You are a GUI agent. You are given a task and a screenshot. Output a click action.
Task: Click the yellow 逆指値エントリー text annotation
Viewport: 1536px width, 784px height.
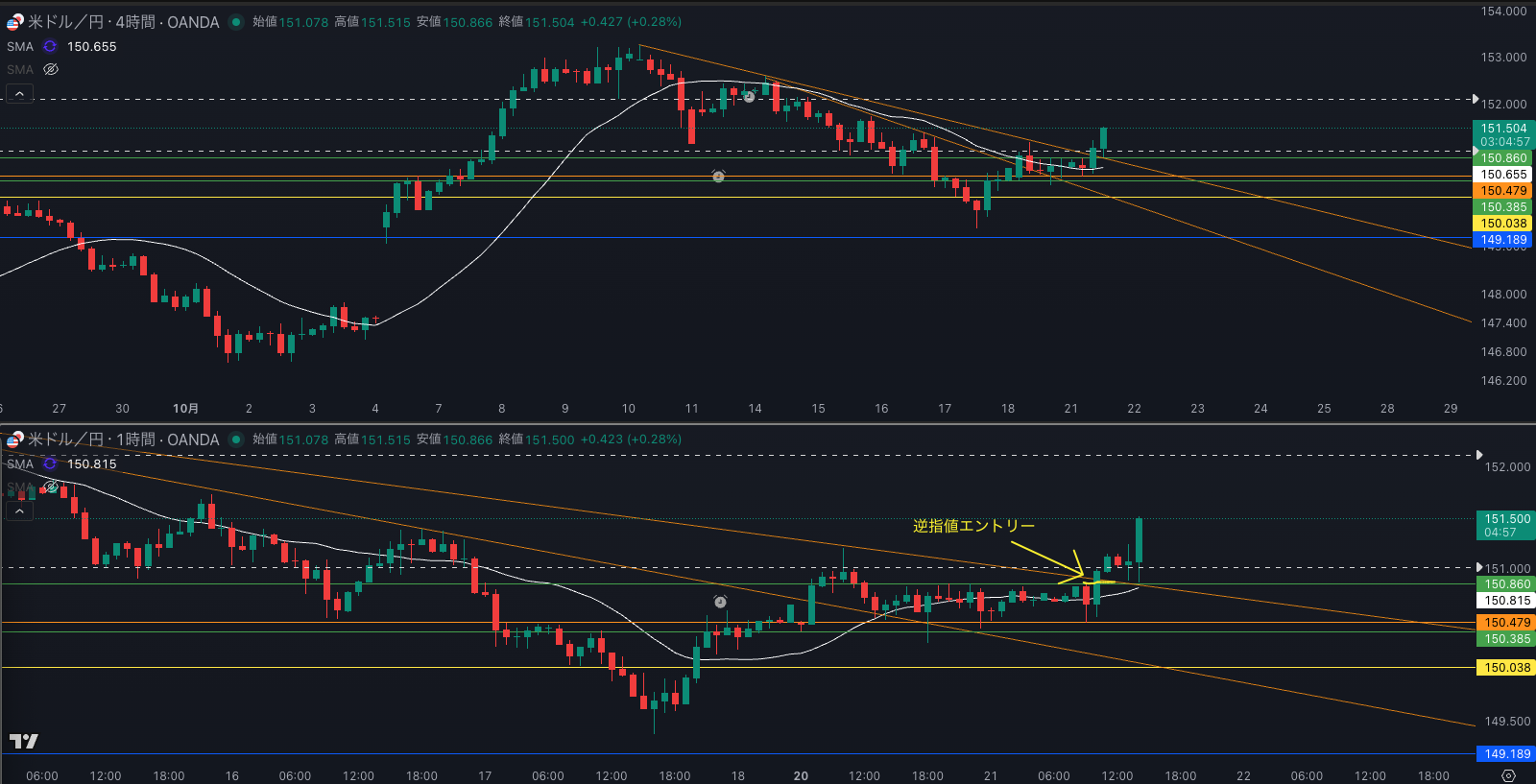[x=973, y=526]
